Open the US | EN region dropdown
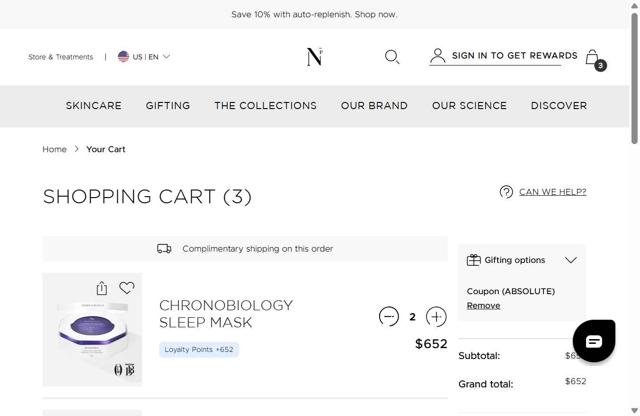Screen dimensions: 640x416 click(144, 57)
